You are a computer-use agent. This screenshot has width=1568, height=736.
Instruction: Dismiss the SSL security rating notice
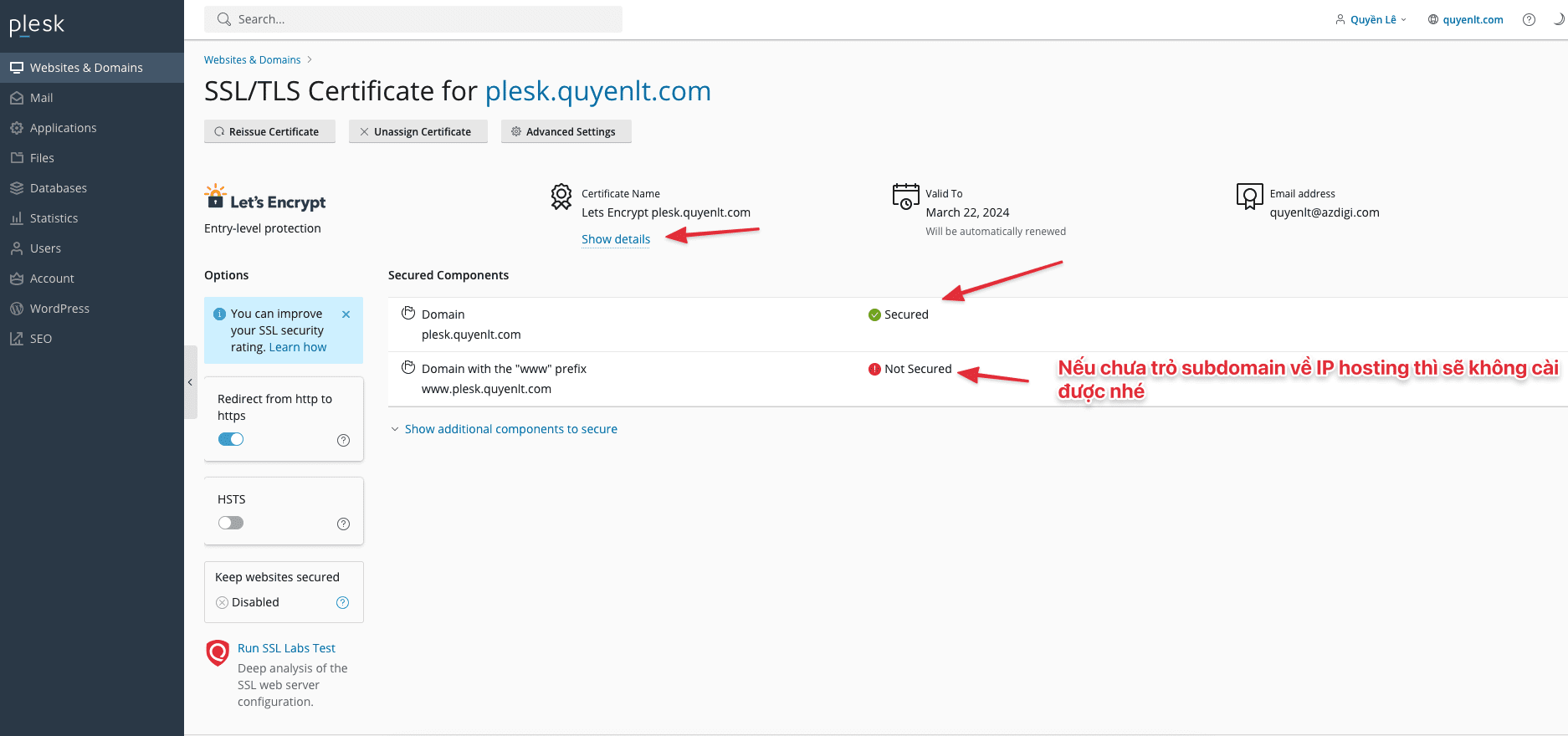click(346, 314)
